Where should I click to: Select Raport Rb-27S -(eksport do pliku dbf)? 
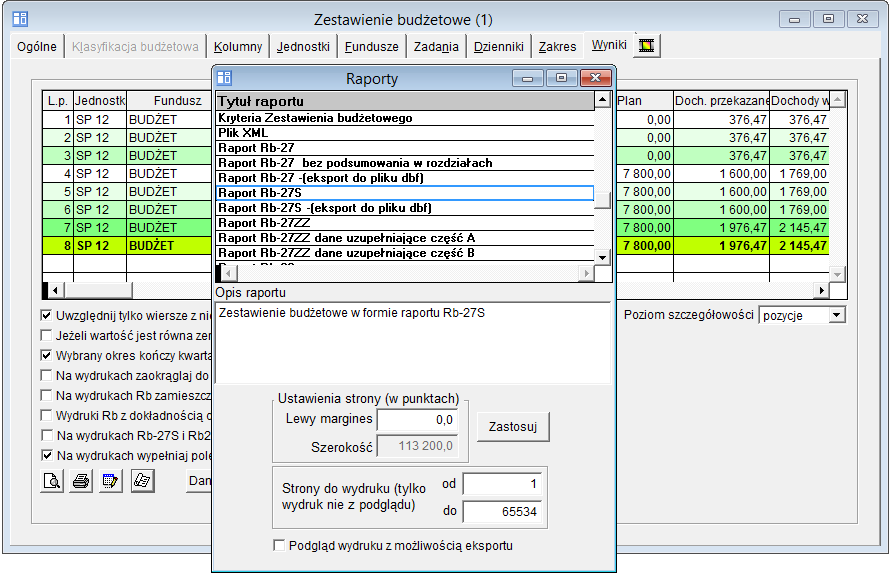tap(405, 208)
